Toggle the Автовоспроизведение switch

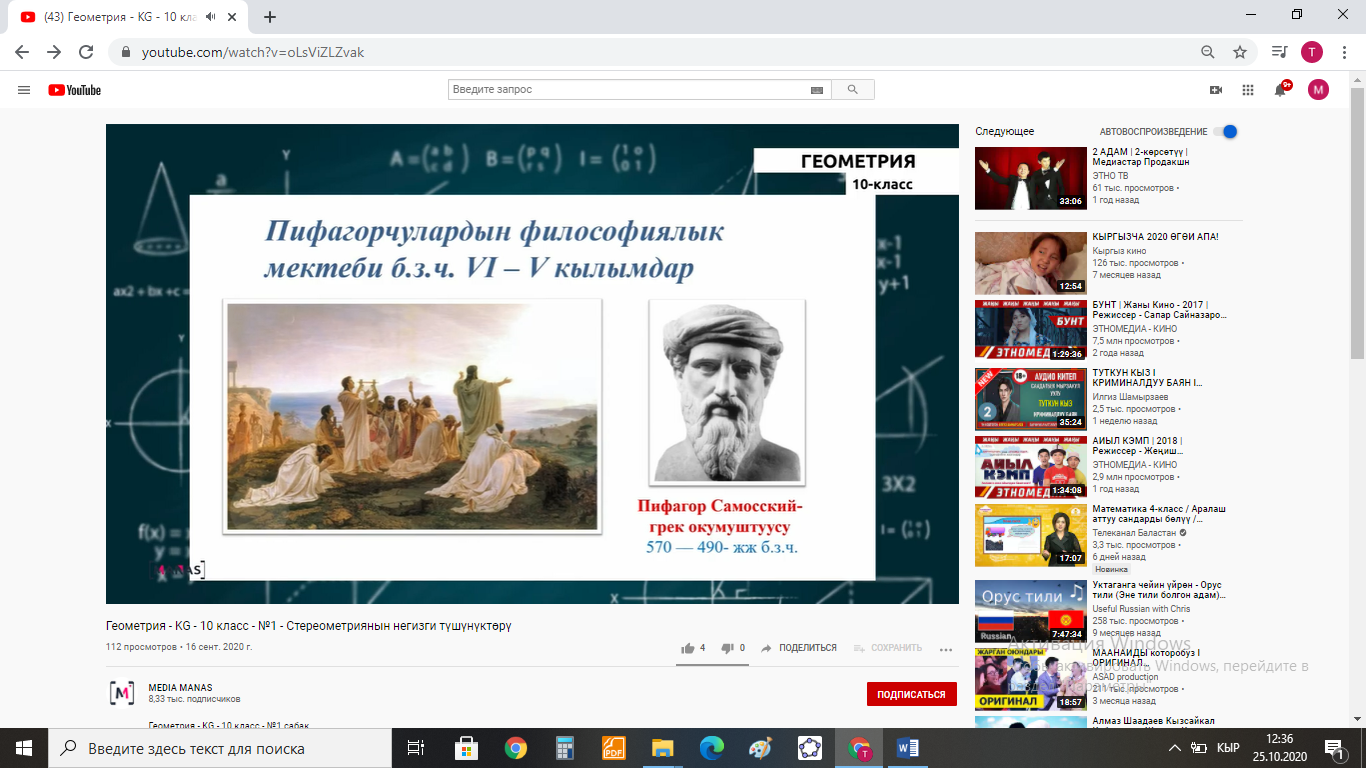coord(1226,131)
